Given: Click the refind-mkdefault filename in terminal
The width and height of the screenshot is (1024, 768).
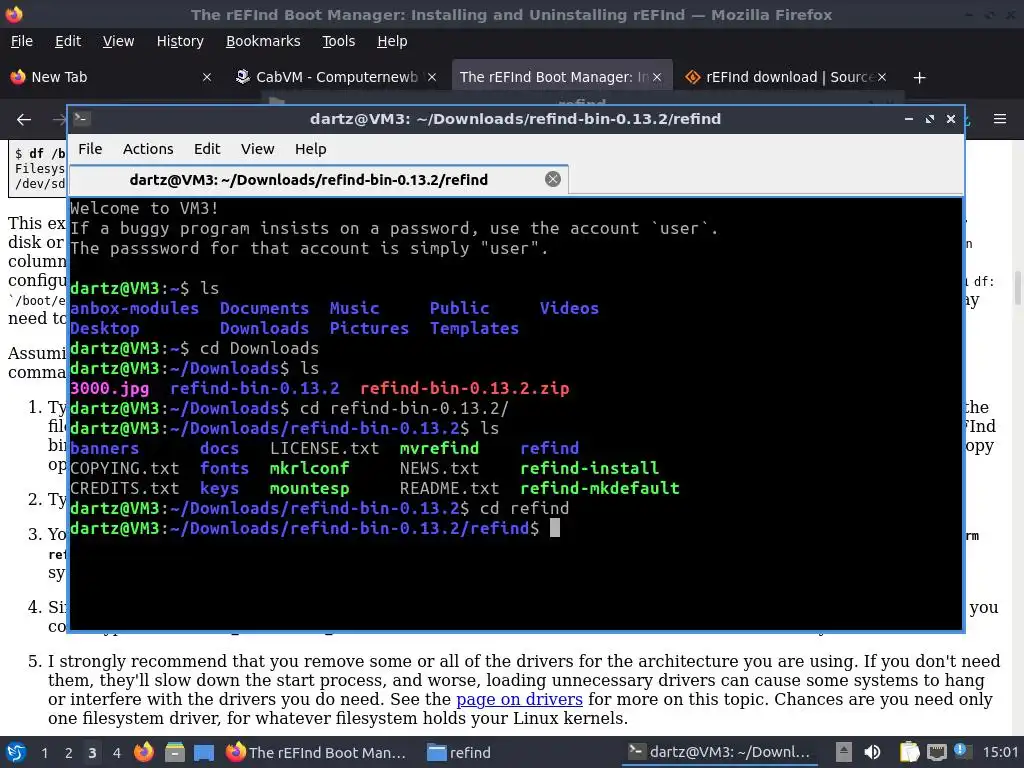Looking at the screenshot, I should (x=600, y=488).
